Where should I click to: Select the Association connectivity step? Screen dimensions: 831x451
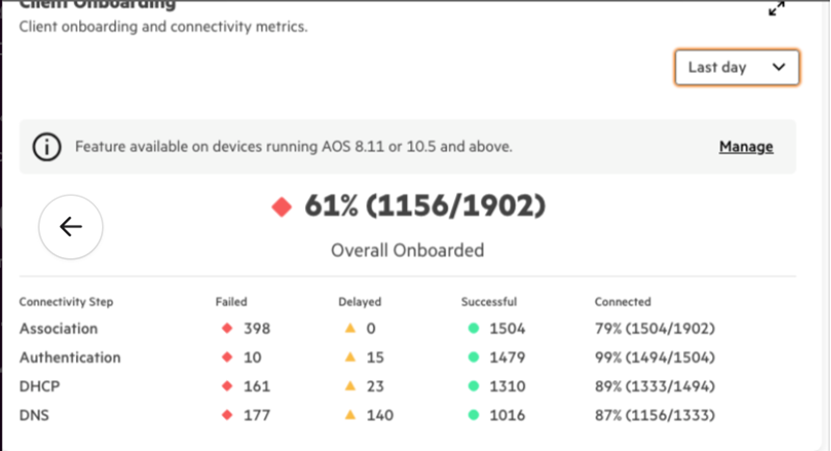click(59, 328)
